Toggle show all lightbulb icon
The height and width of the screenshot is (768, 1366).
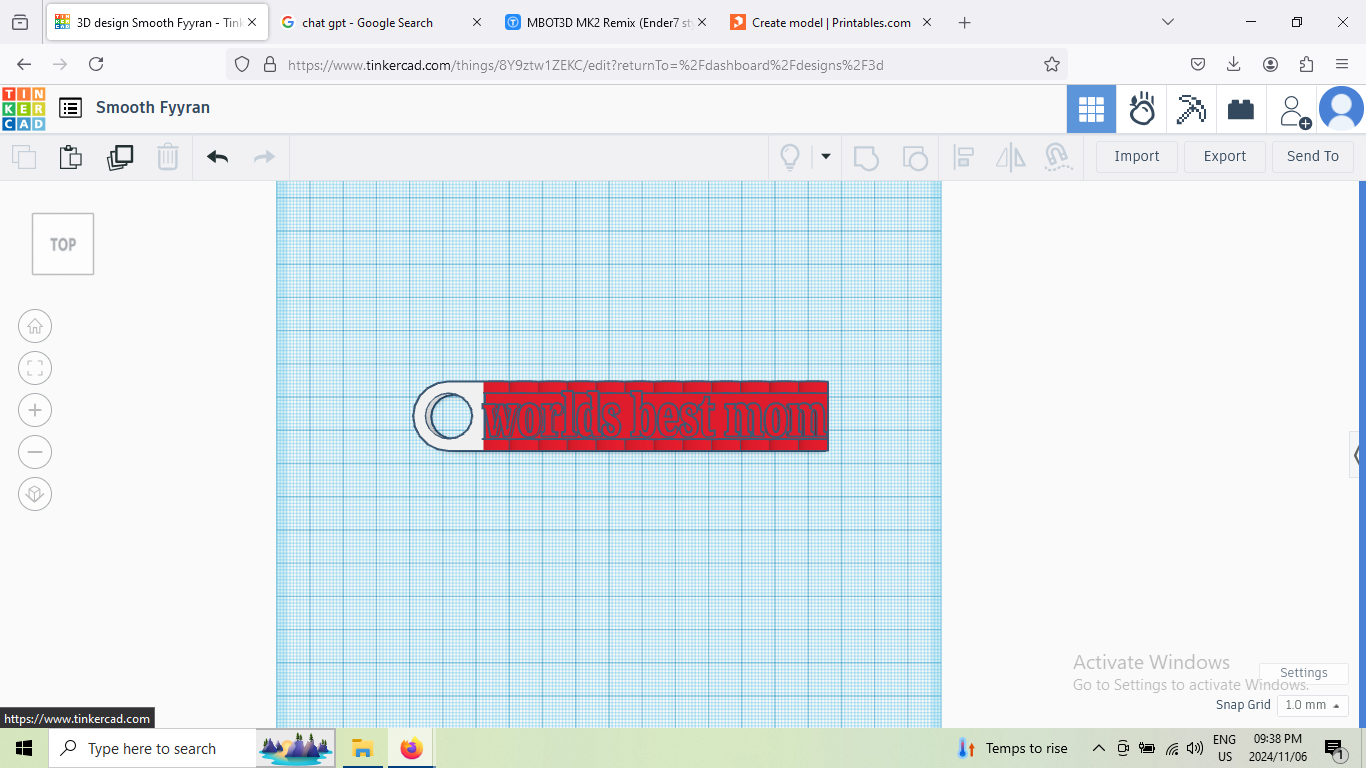790,157
